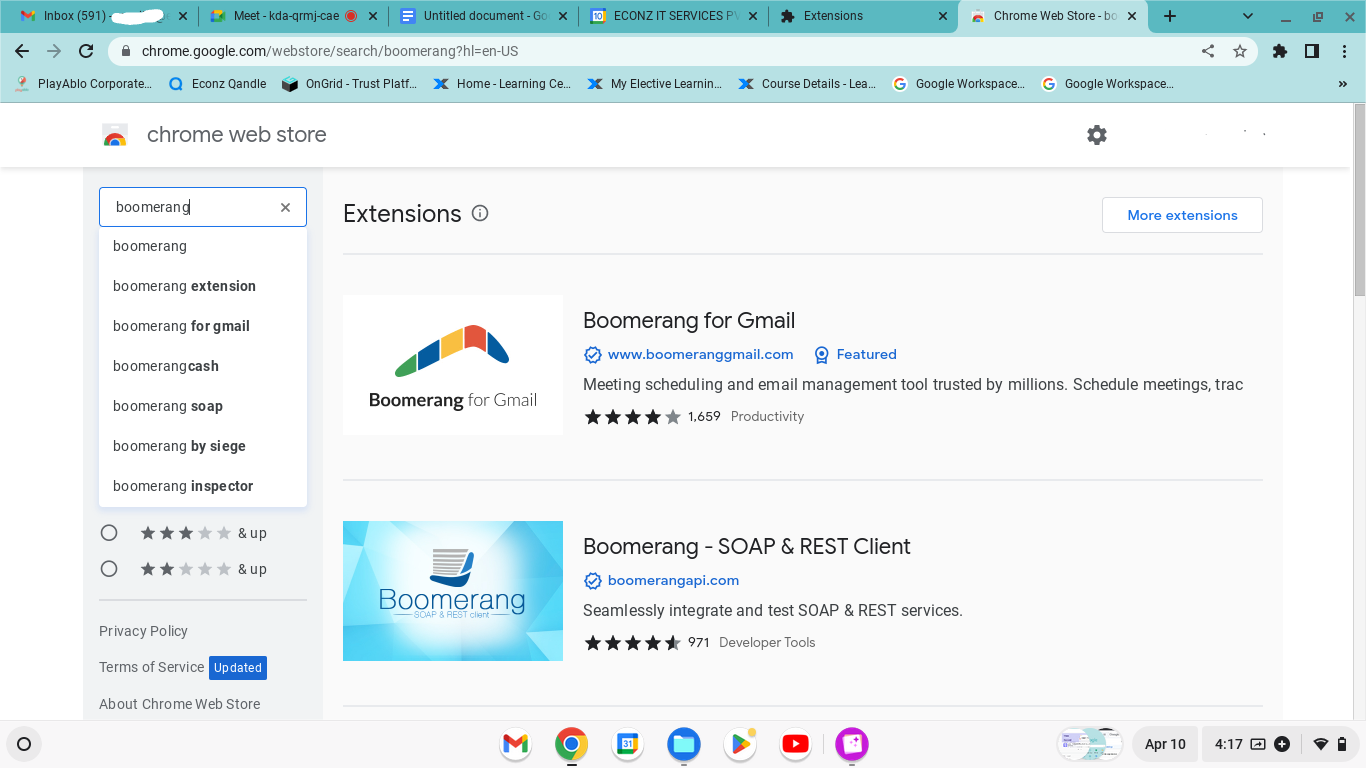Switch to the ECONZ IT SERVICES tab
The image size is (1366, 768).
[x=672, y=16]
